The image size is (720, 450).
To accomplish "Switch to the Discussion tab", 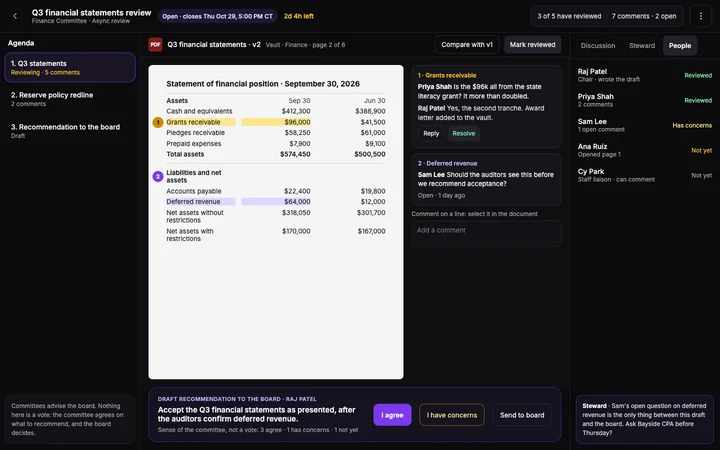I will [597, 45].
